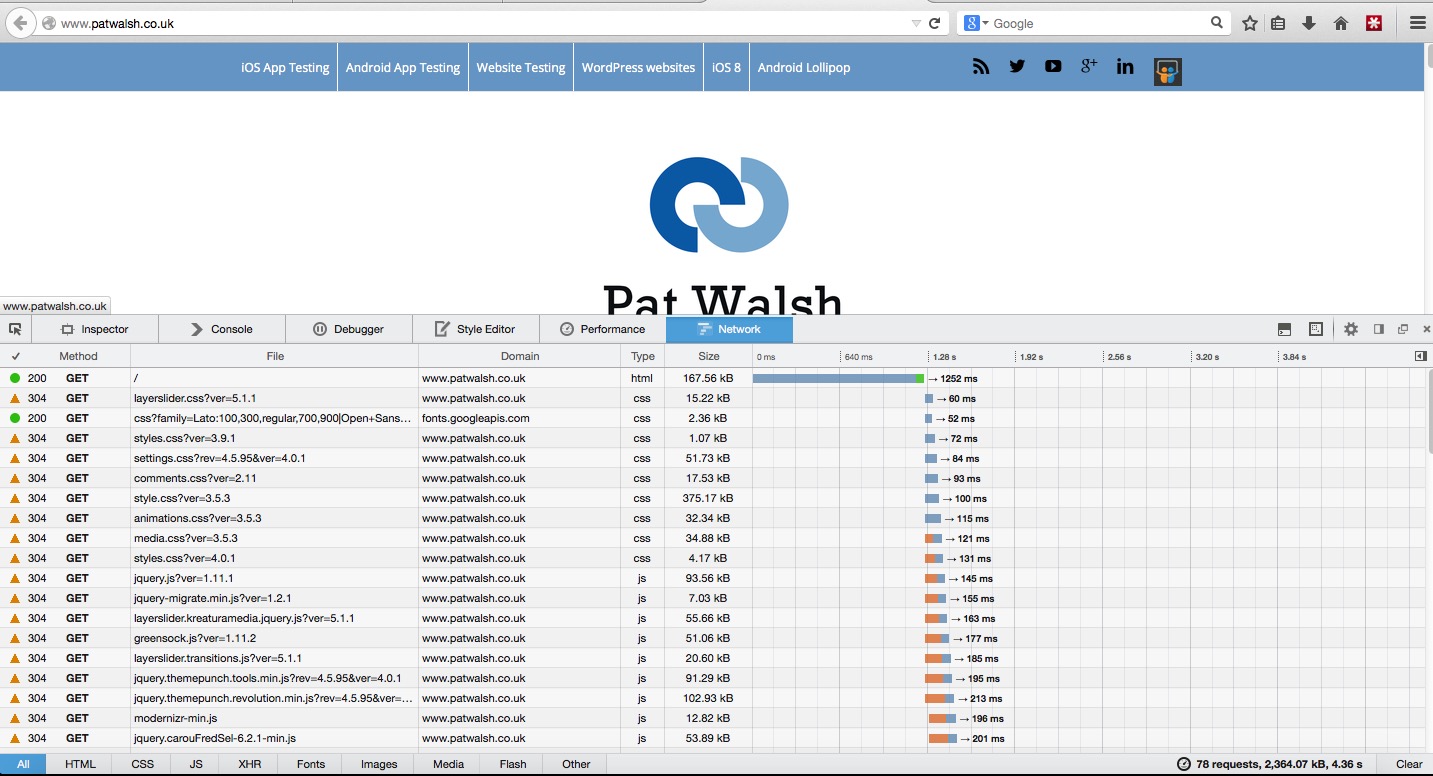1433x776 pixels.
Task: Filter requests by XHR
Action: coord(250,764)
